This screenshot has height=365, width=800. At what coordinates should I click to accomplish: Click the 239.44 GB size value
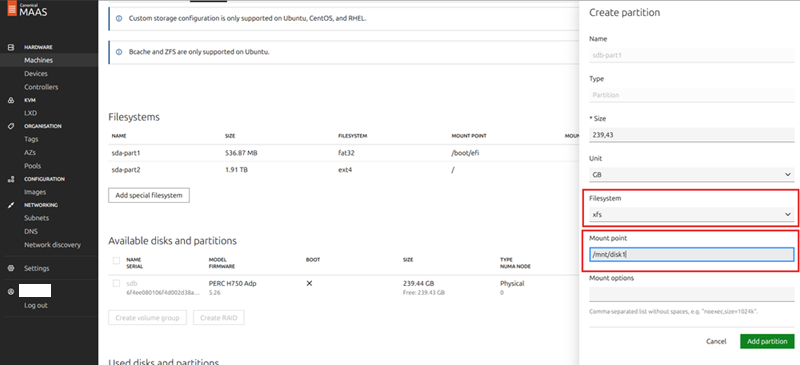(x=418, y=283)
